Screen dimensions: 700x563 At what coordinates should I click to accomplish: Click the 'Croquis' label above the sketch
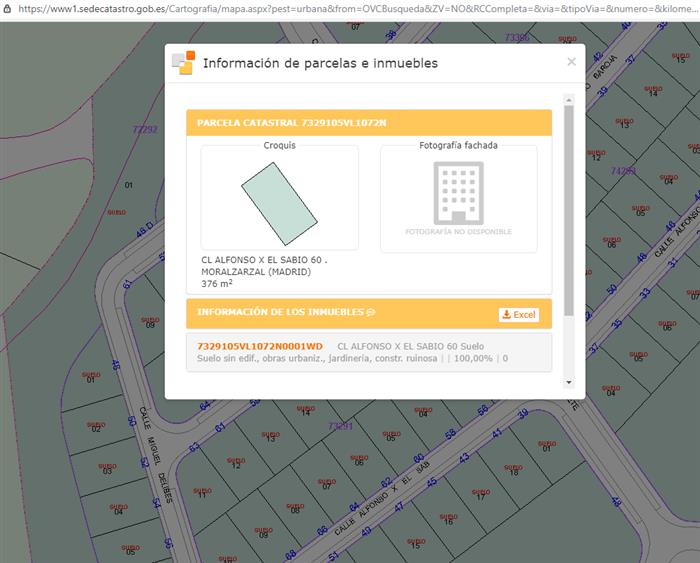click(279, 145)
